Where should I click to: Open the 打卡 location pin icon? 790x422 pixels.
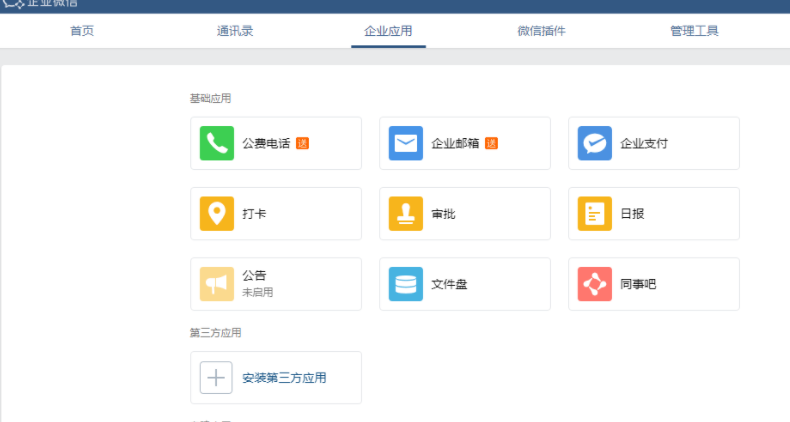point(217,214)
